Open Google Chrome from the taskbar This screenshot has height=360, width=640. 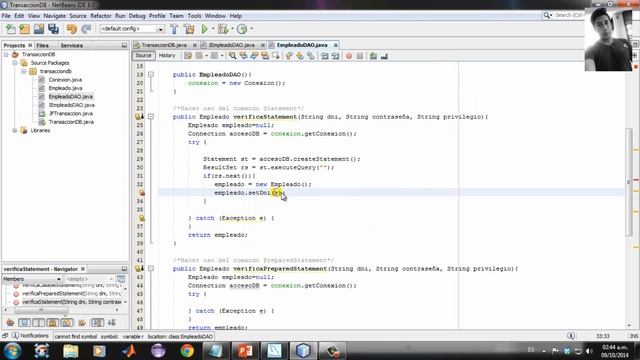point(187,351)
